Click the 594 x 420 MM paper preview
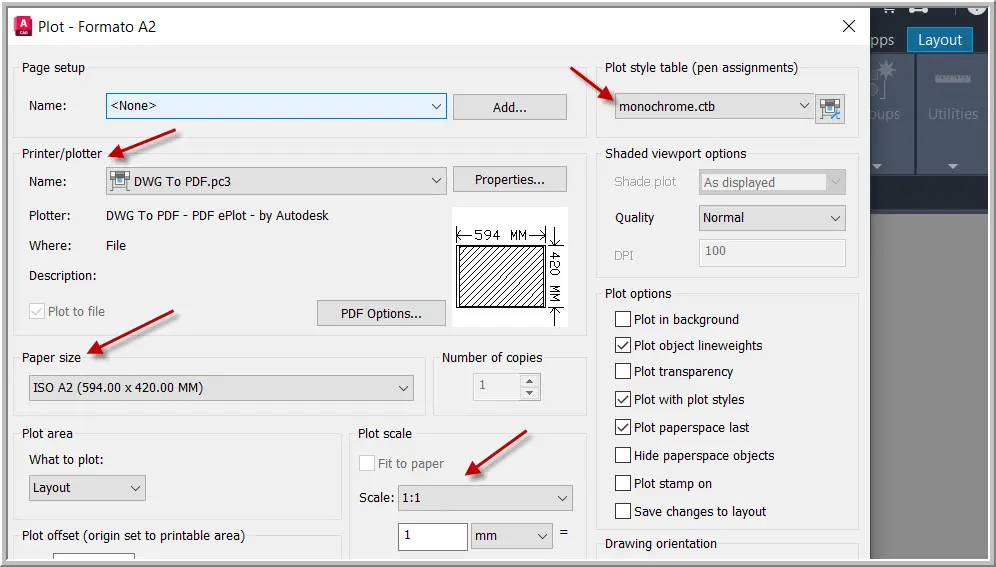The height and width of the screenshot is (567, 996). click(x=509, y=267)
